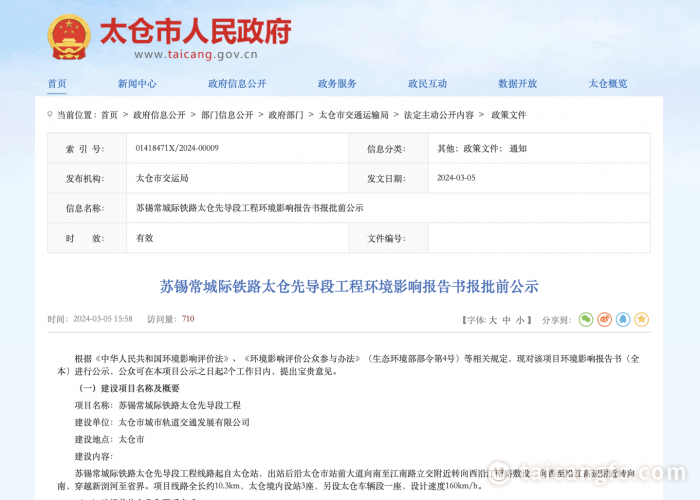Click the 文件编号 label cell

388,238
